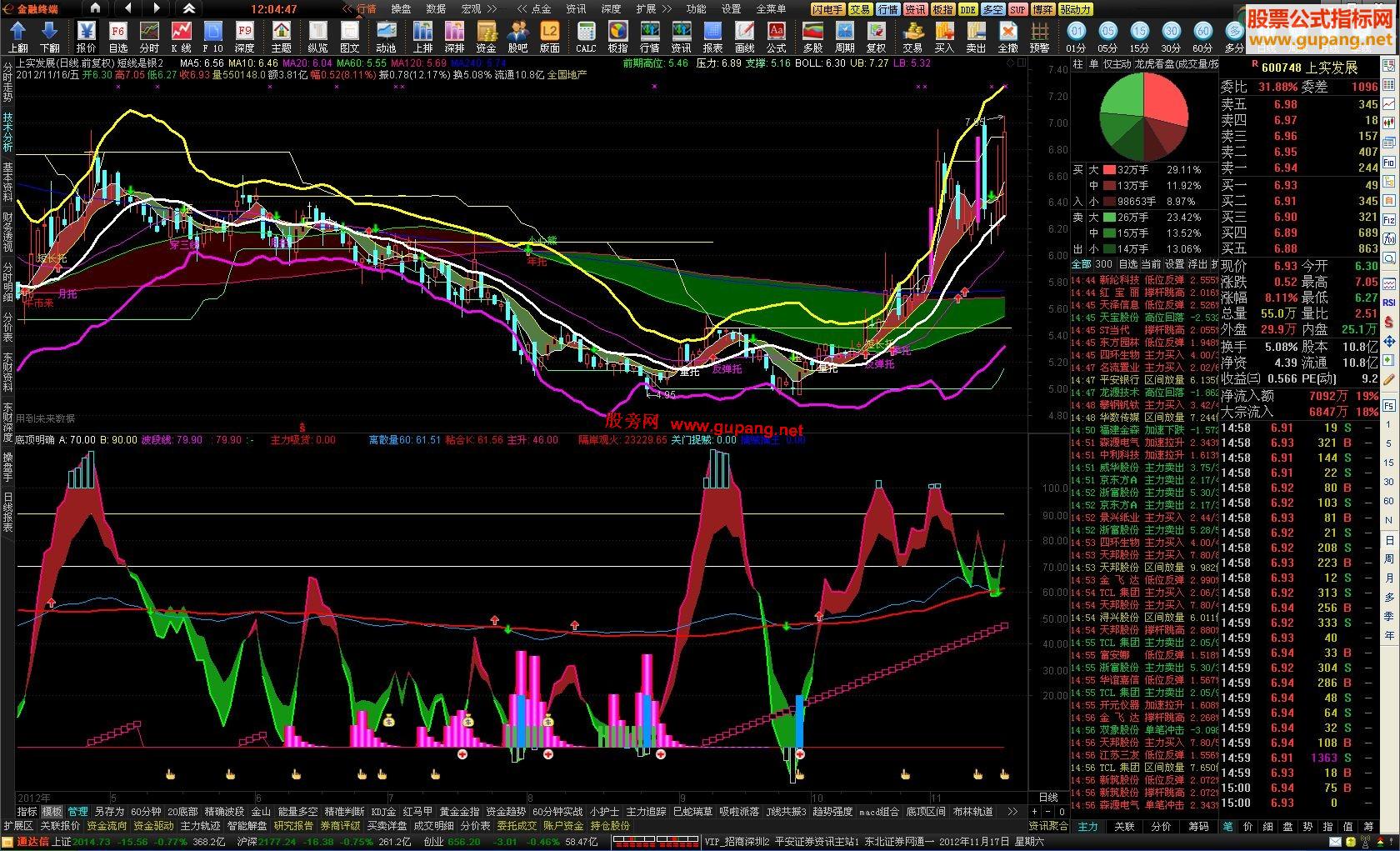Open the 资金 money flow icon

click(486, 37)
